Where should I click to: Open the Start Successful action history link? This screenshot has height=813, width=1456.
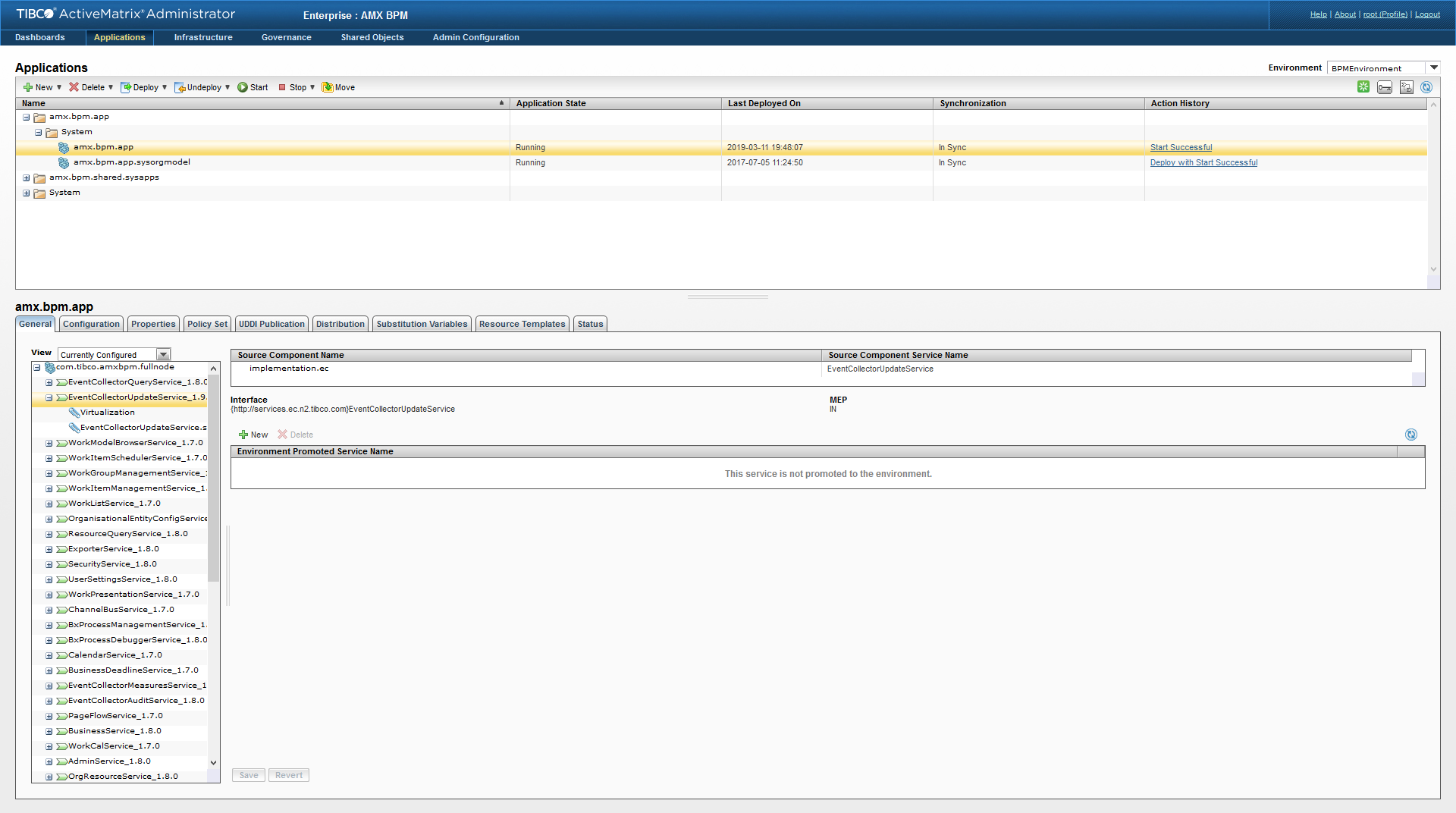[1181, 147]
